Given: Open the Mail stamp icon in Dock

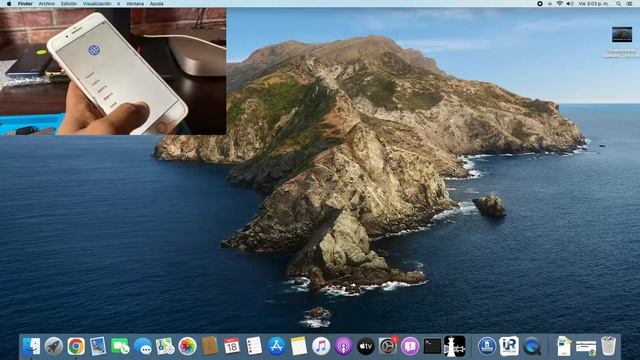Looking at the screenshot, I should [98, 346].
